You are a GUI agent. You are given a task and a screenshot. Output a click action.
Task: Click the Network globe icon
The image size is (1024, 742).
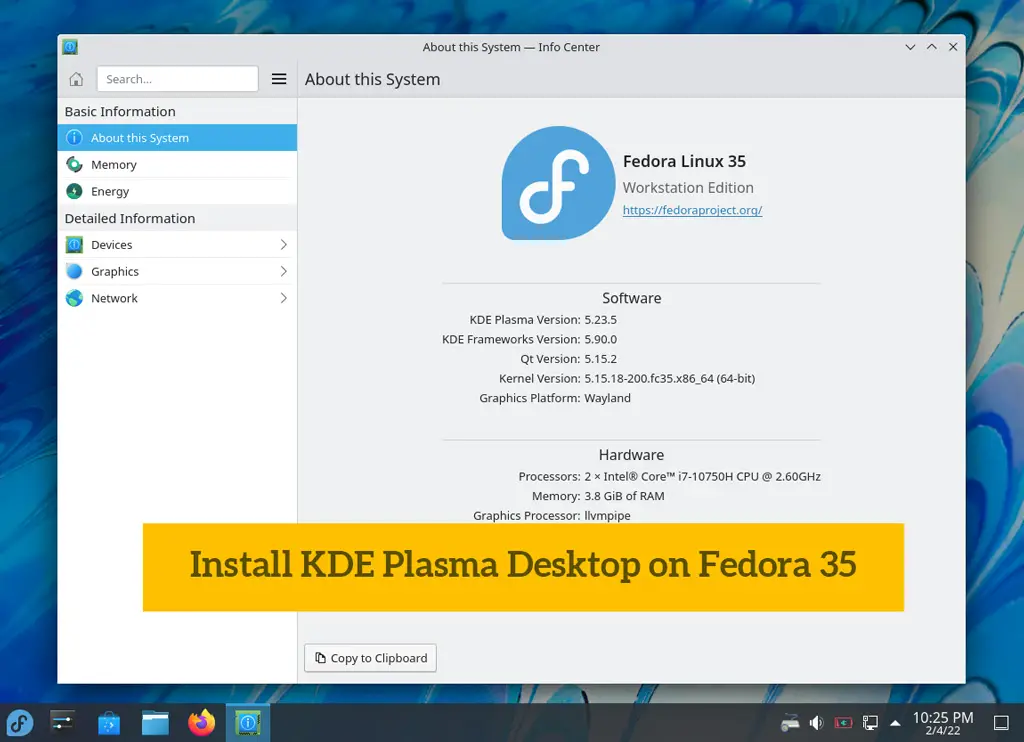click(74, 298)
